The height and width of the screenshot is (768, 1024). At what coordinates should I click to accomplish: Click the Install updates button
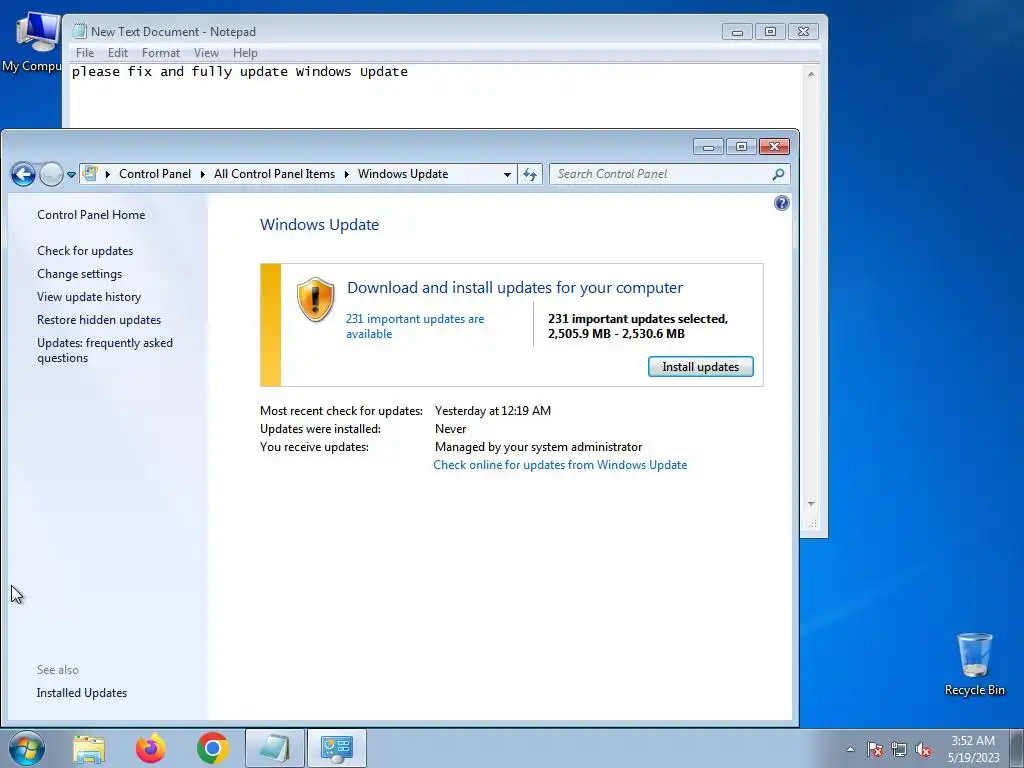coord(700,366)
